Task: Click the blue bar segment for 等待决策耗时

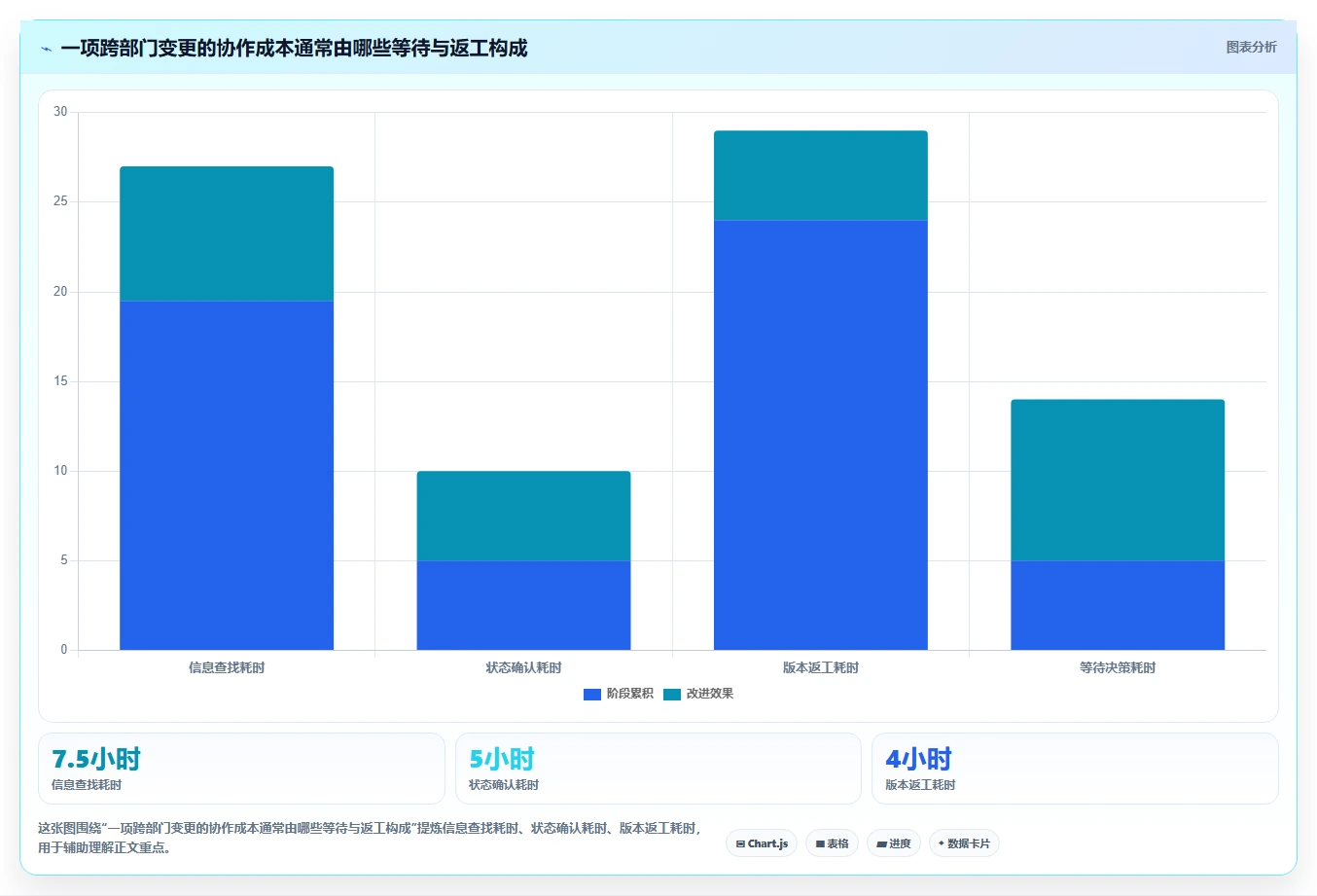Action: 1118,605
